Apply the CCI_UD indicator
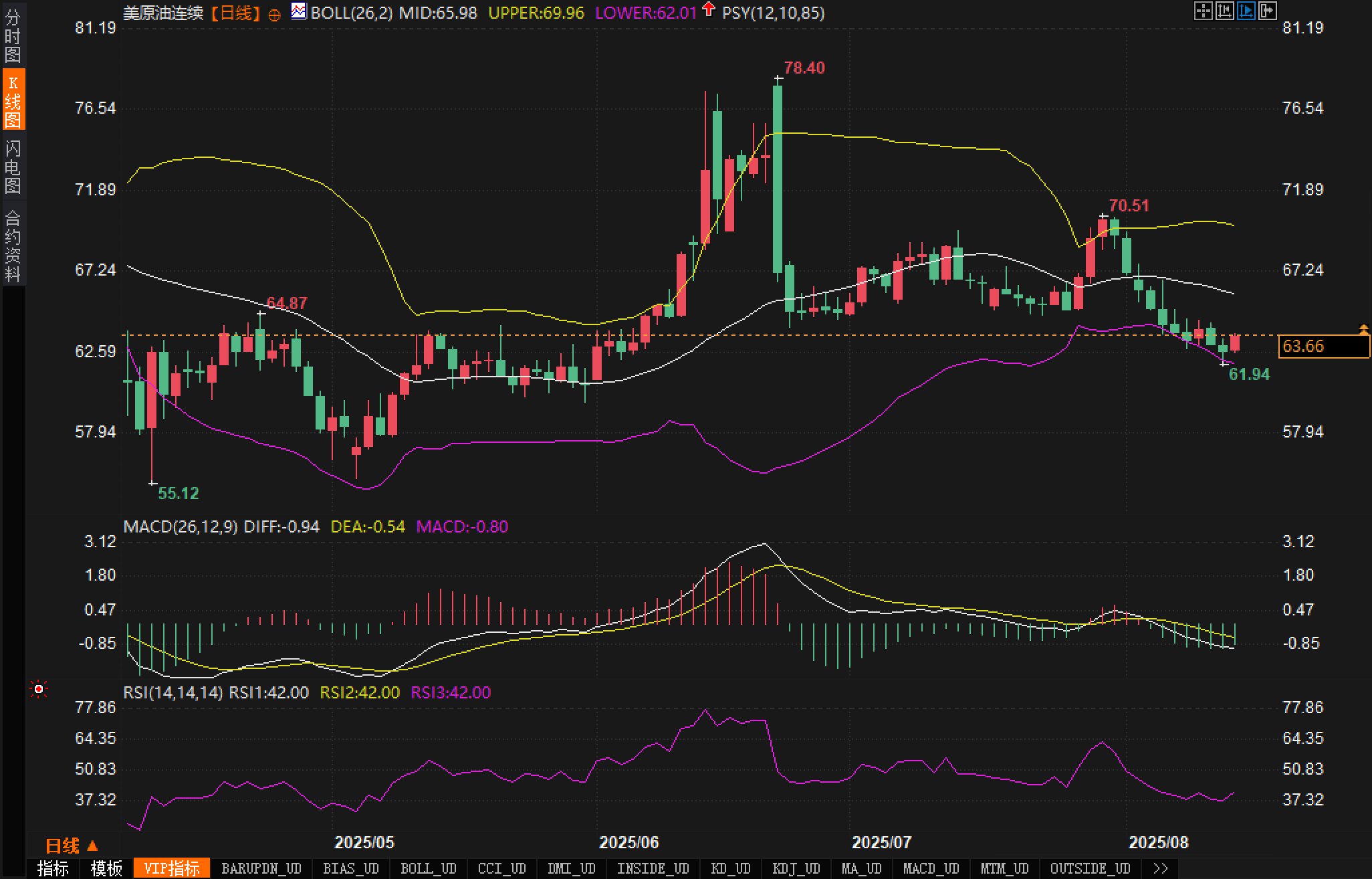This screenshot has width=1372, height=879. click(502, 868)
